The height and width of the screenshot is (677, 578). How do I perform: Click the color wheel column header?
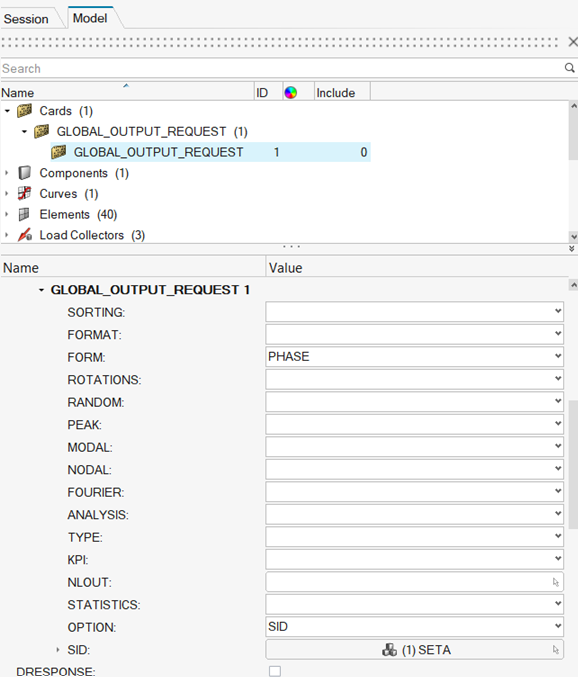[291, 92]
